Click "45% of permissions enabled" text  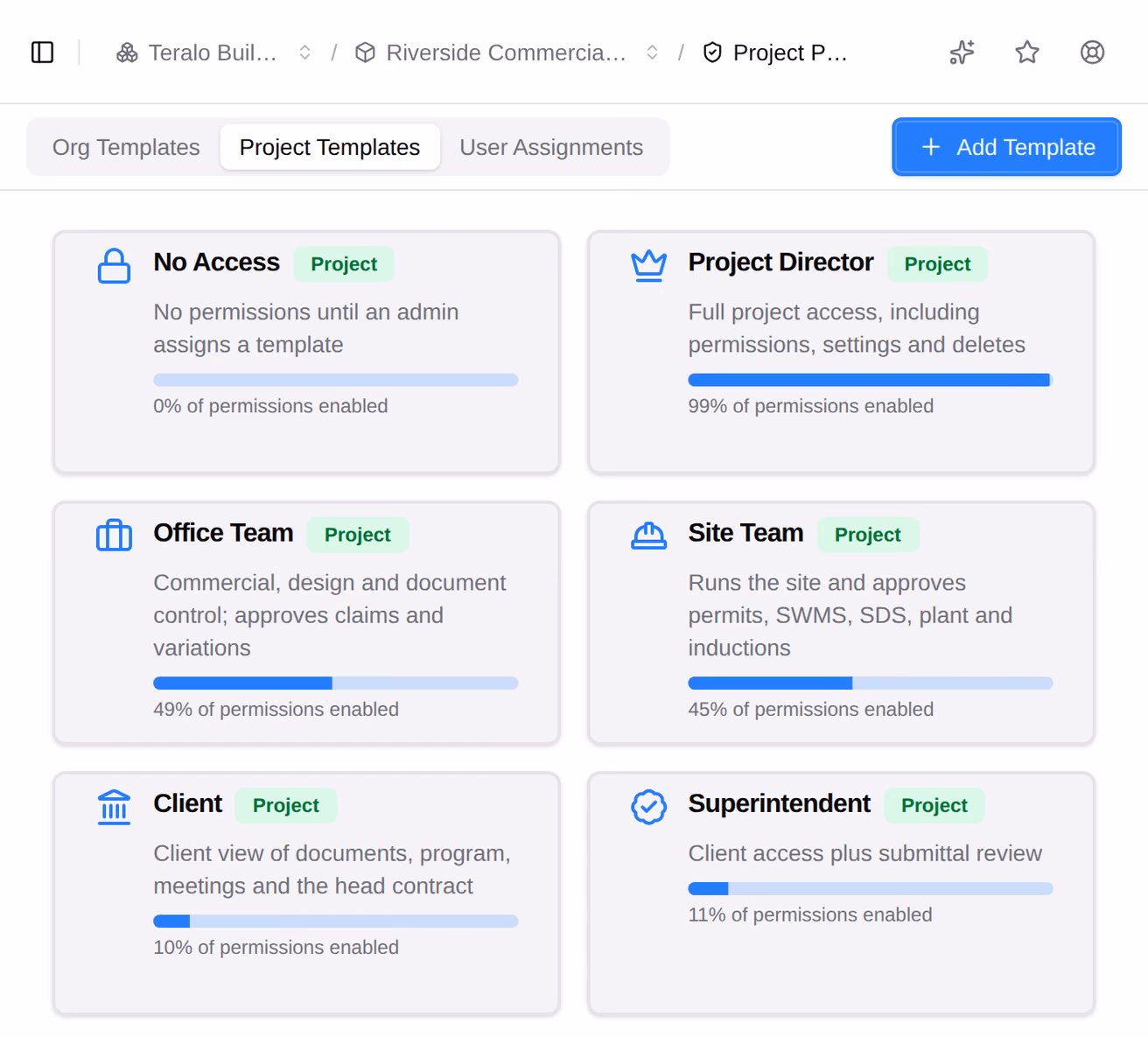810,709
